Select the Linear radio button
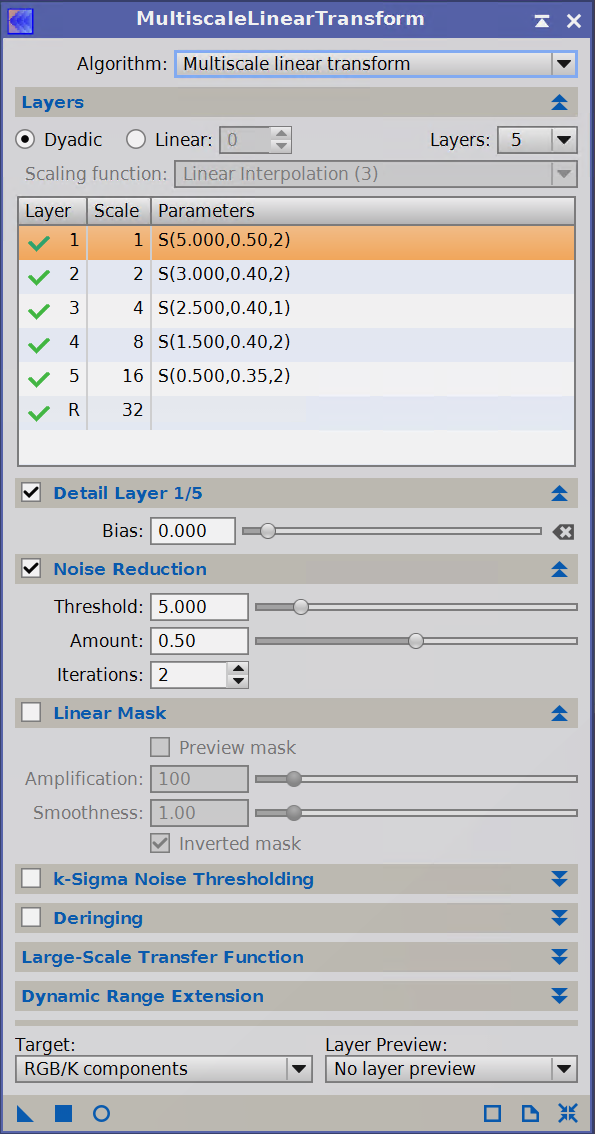This screenshot has width=595, height=1134. [x=136, y=139]
